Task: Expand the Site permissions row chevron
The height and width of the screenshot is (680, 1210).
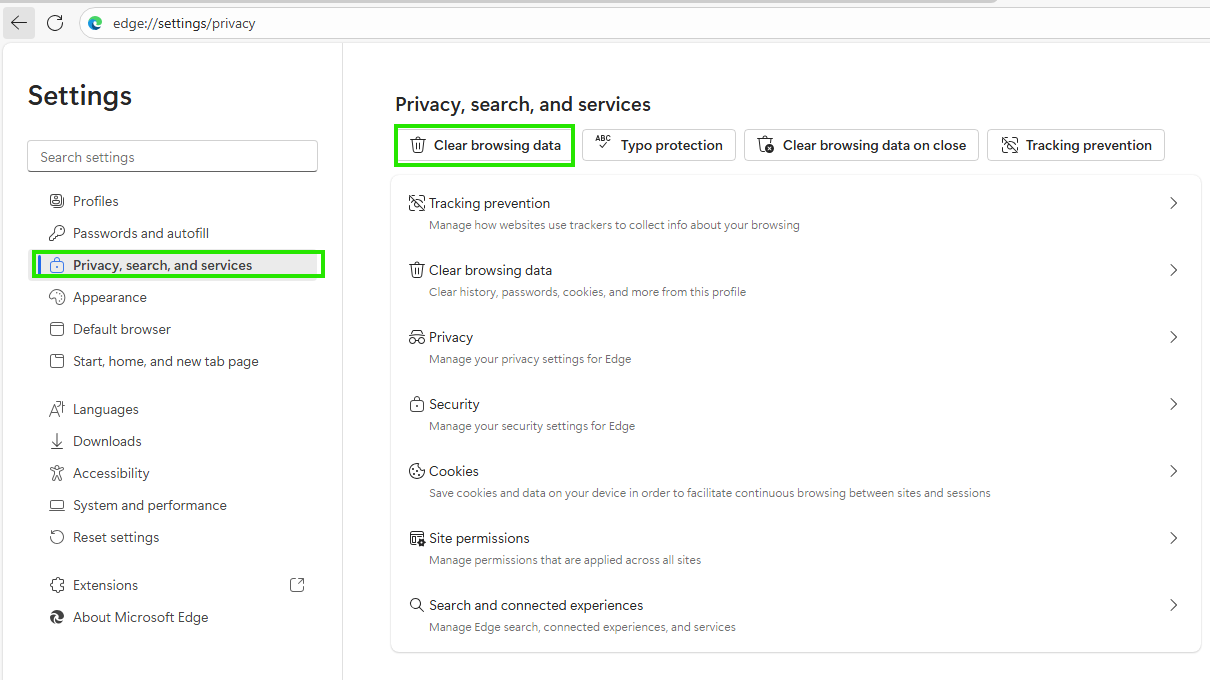Action: point(1174,538)
